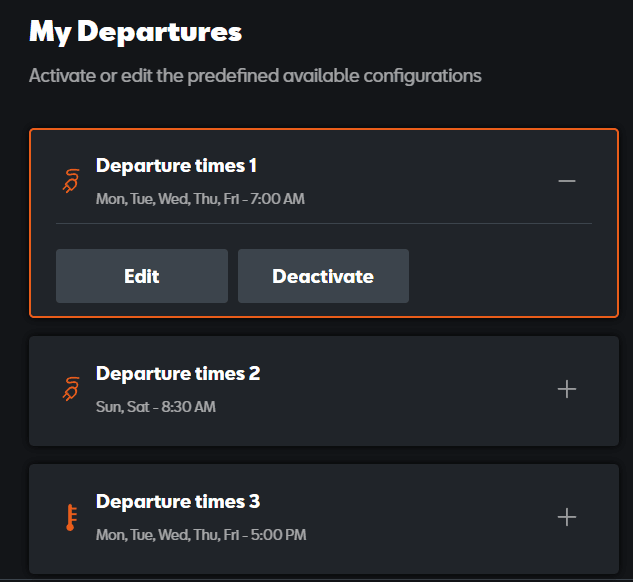
Task: Select the "Departure times 2" title
Action: tap(177, 374)
